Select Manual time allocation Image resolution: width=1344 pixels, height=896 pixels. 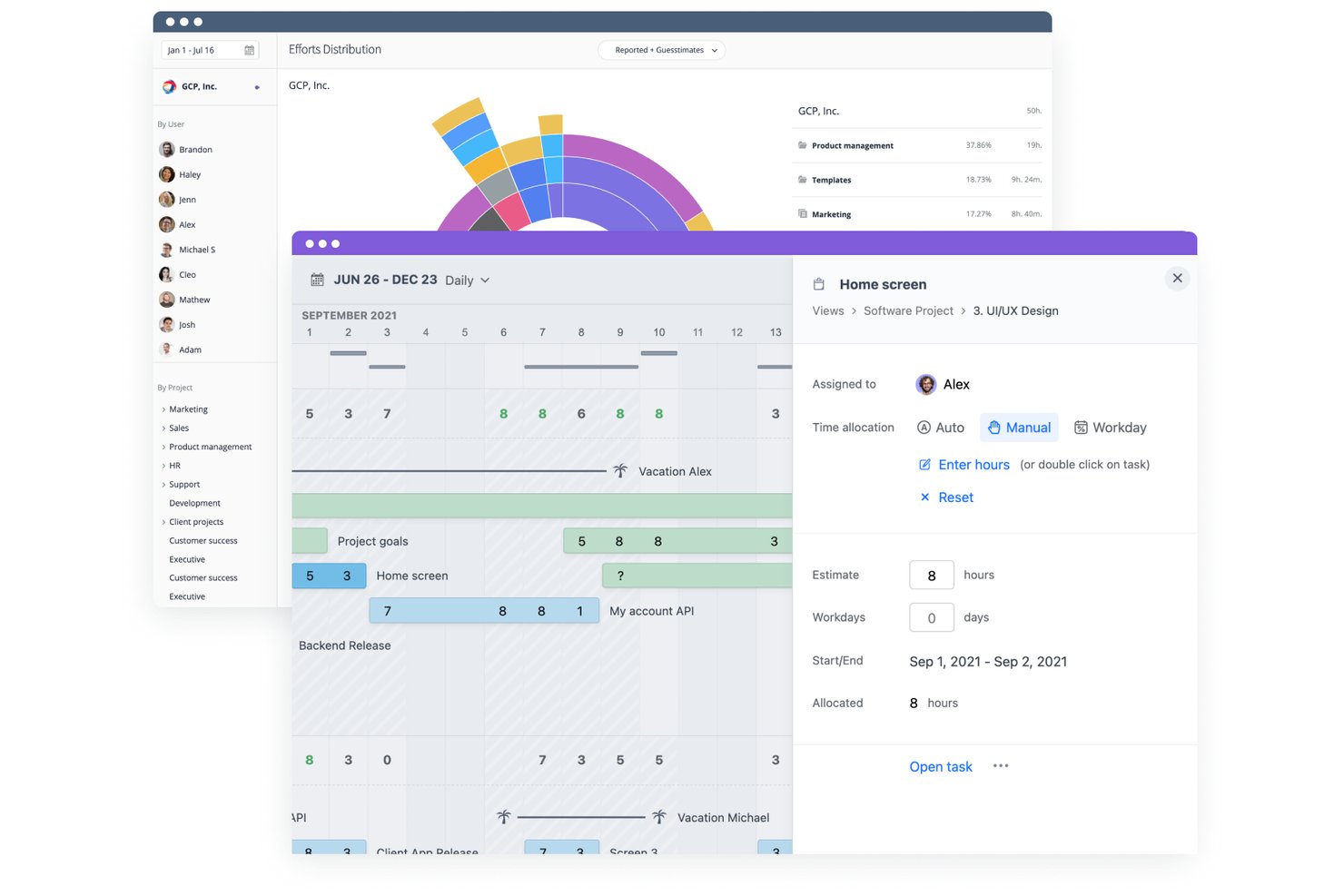tap(1019, 428)
